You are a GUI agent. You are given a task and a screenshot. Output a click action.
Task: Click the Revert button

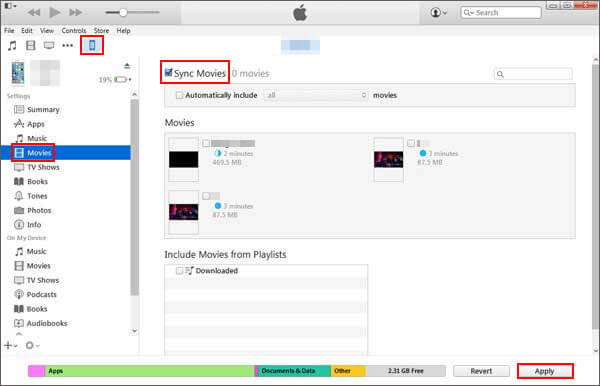(481, 371)
